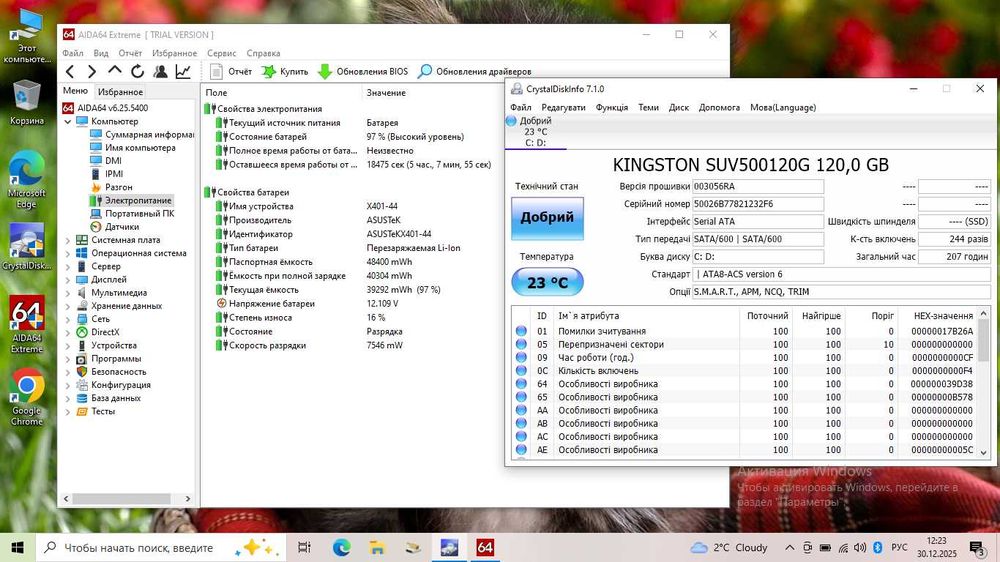Open AIDA64 Избранное menu
Viewport: 1000px width, 562px height.
click(174, 53)
